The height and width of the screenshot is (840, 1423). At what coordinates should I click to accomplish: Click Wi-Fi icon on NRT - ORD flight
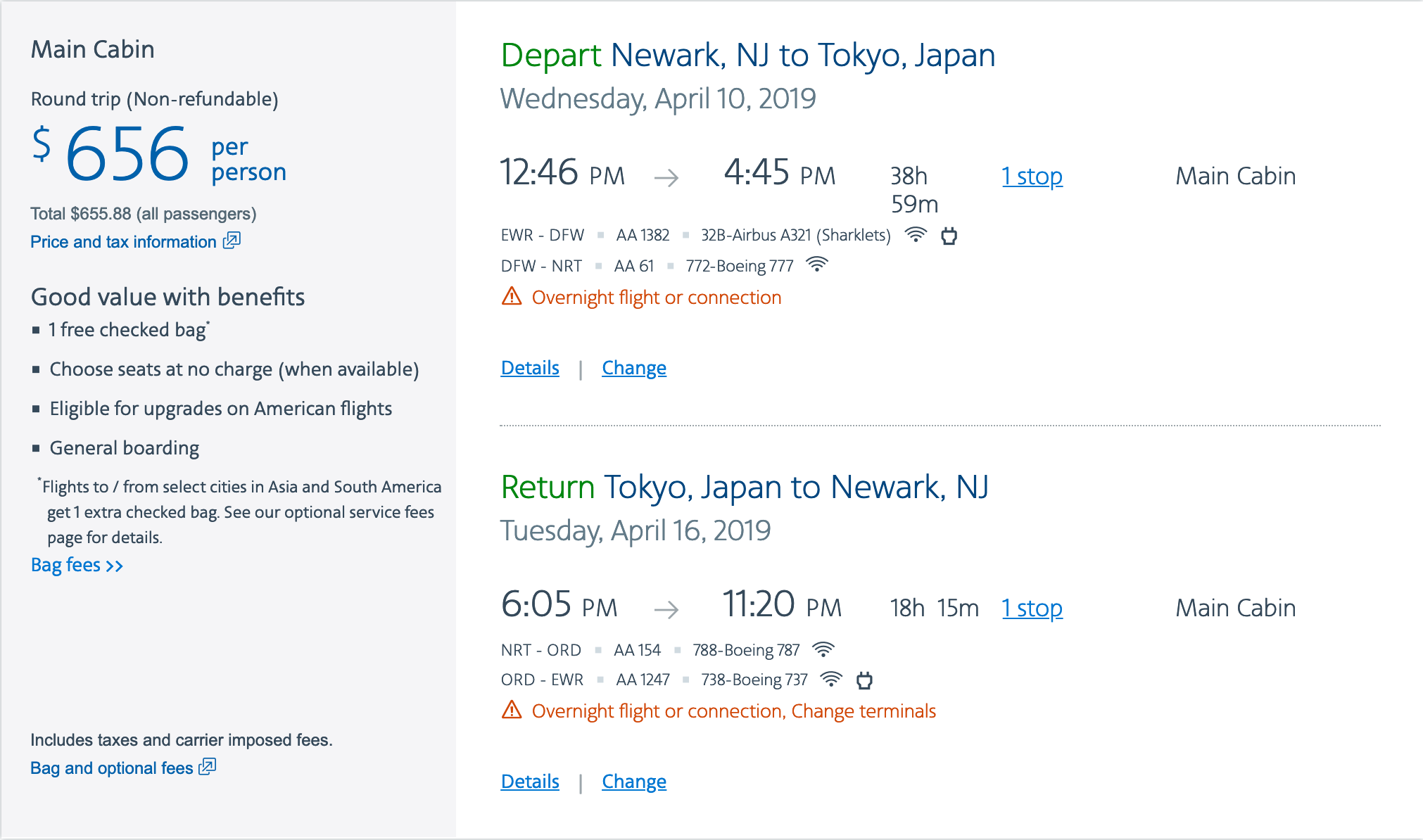[823, 649]
